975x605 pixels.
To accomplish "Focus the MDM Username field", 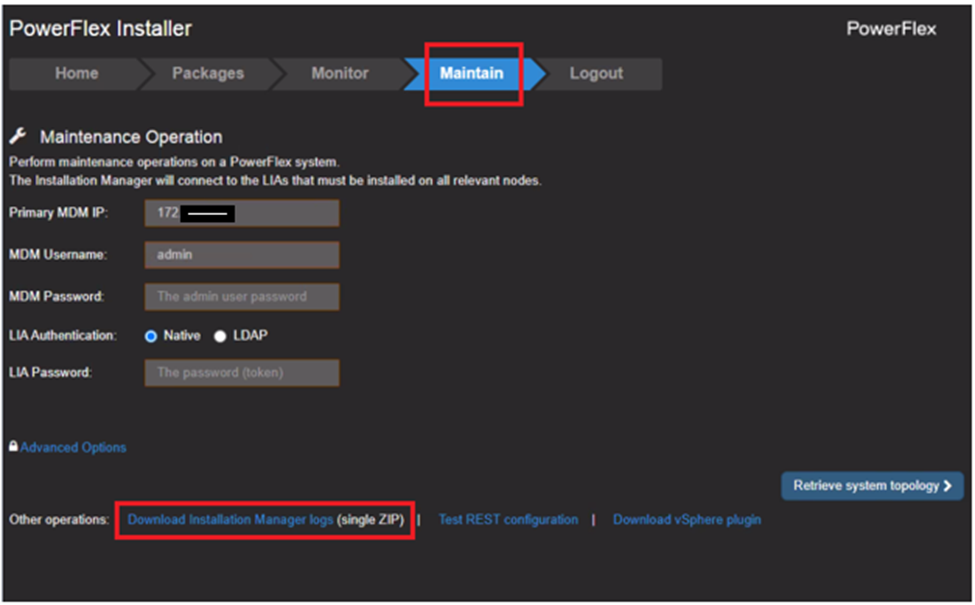I will (242, 255).
